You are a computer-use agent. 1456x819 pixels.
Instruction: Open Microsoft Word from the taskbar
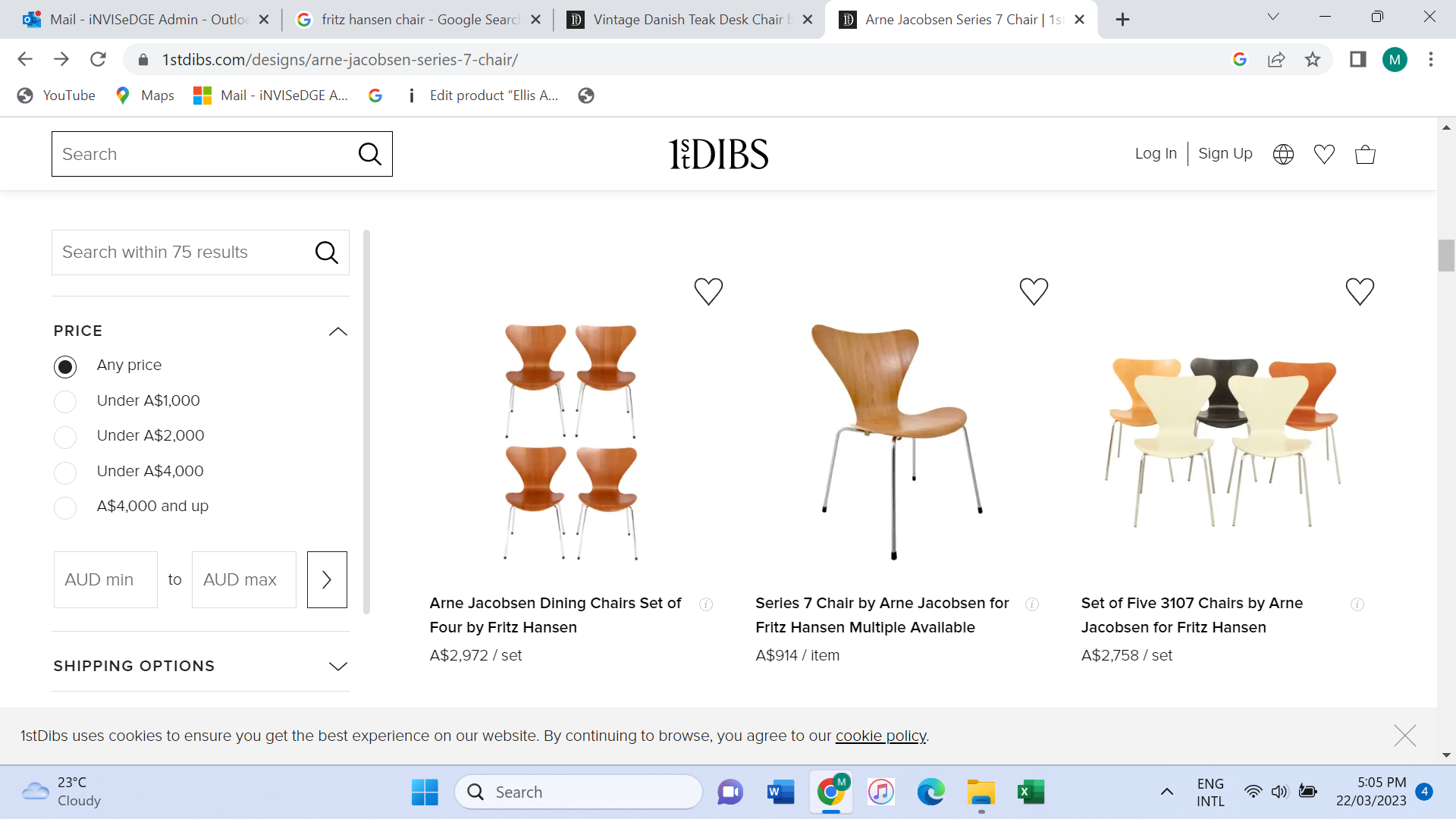(780, 792)
